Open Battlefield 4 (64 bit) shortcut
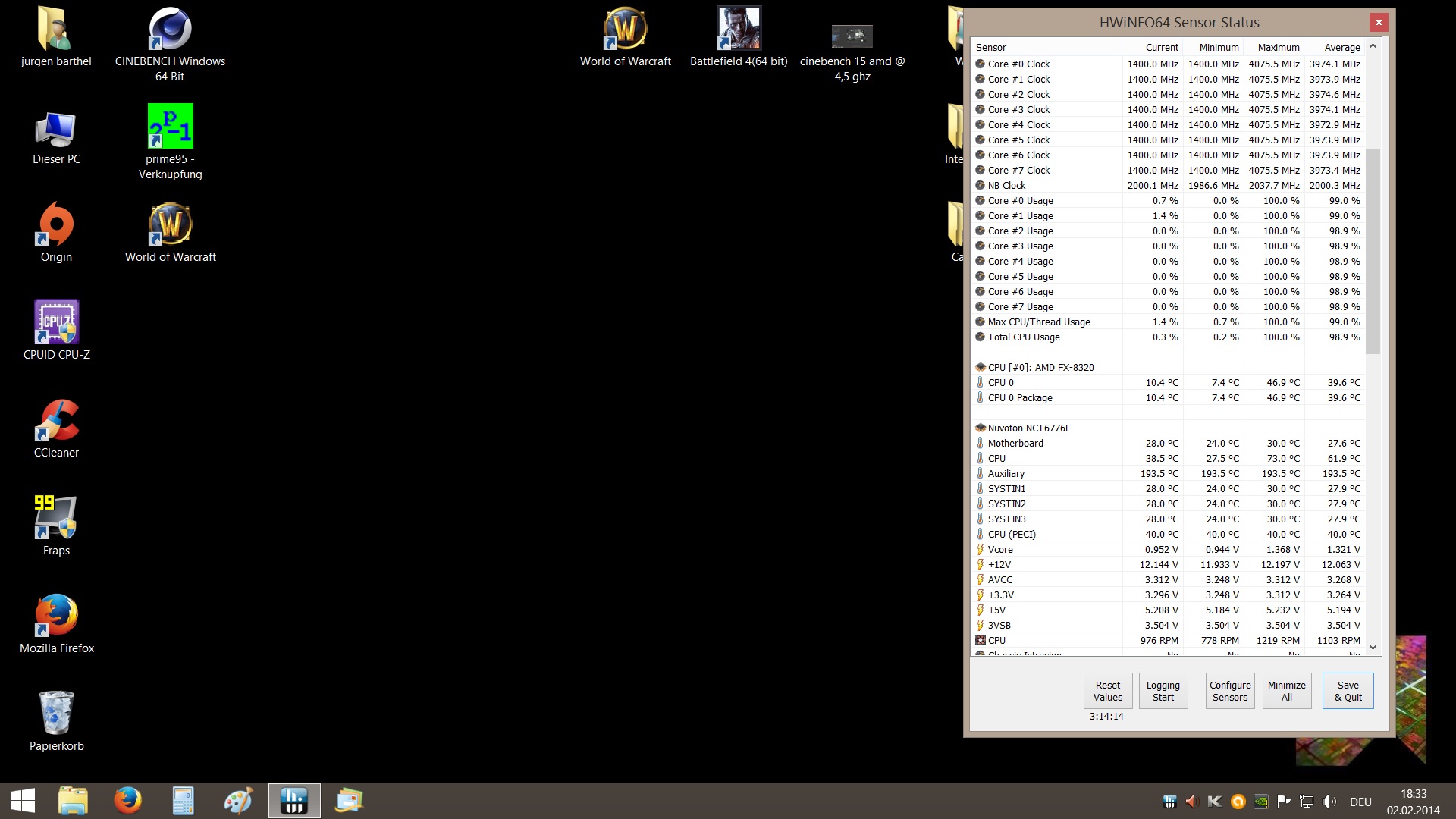 coord(738,30)
